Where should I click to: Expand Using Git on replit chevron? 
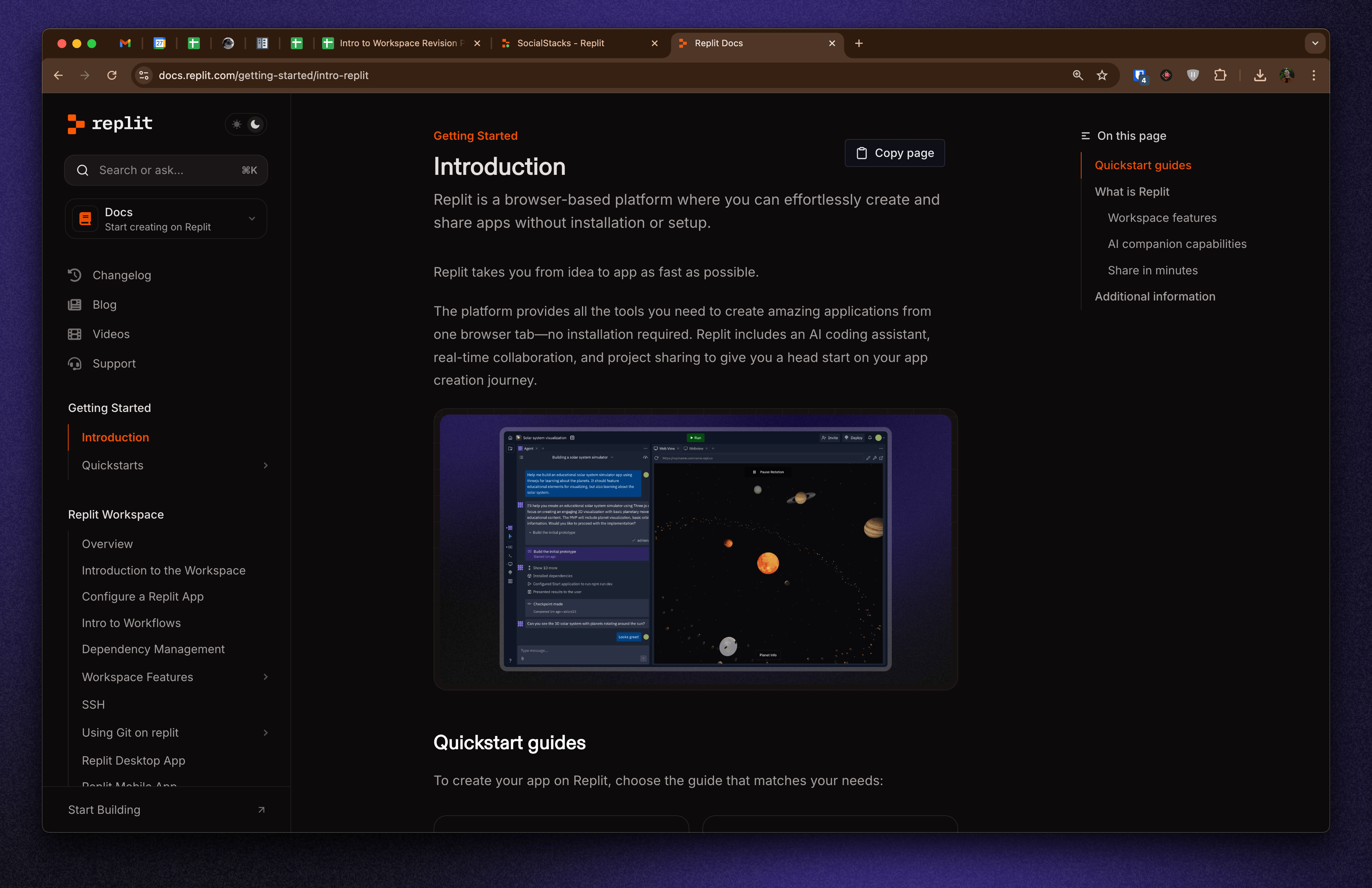click(x=265, y=733)
